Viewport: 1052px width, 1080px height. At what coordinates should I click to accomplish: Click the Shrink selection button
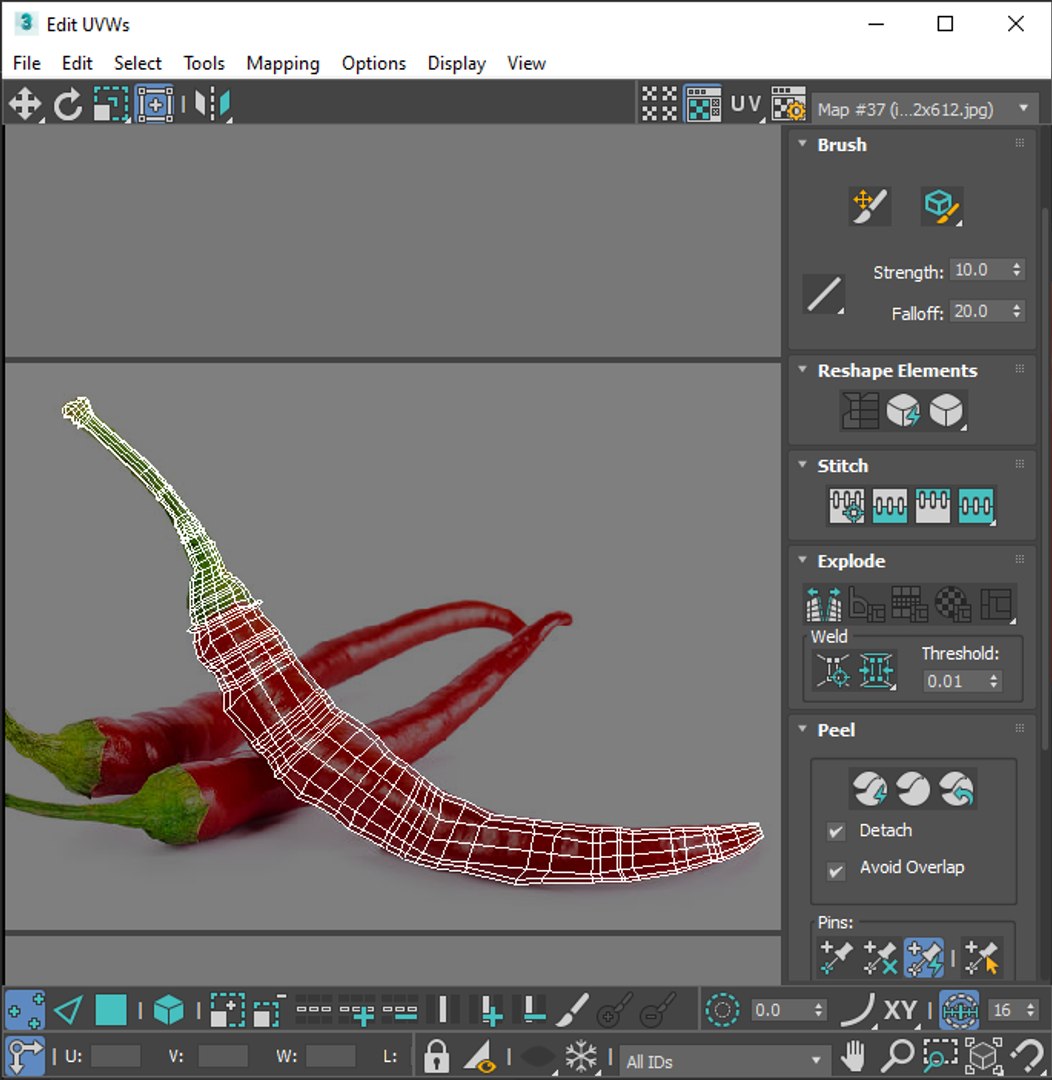(x=270, y=1010)
